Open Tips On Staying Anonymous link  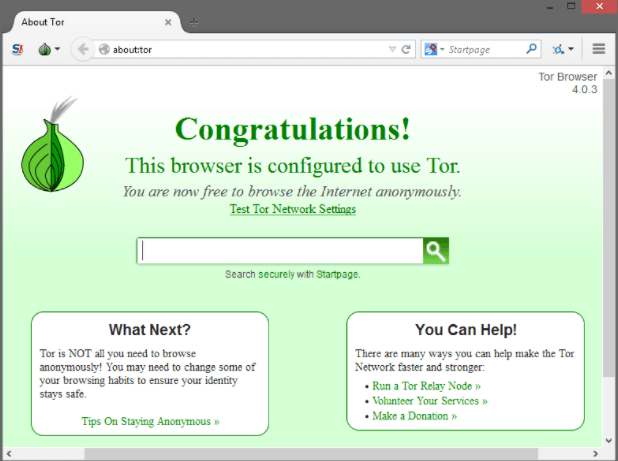[x=150, y=421]
